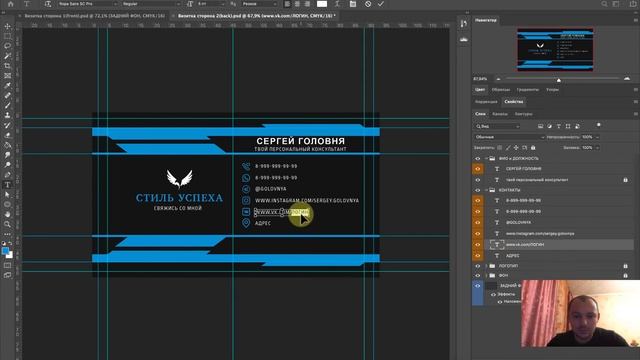Hide the ФОН group
640x360 pixels.
(x=478, y=276)
